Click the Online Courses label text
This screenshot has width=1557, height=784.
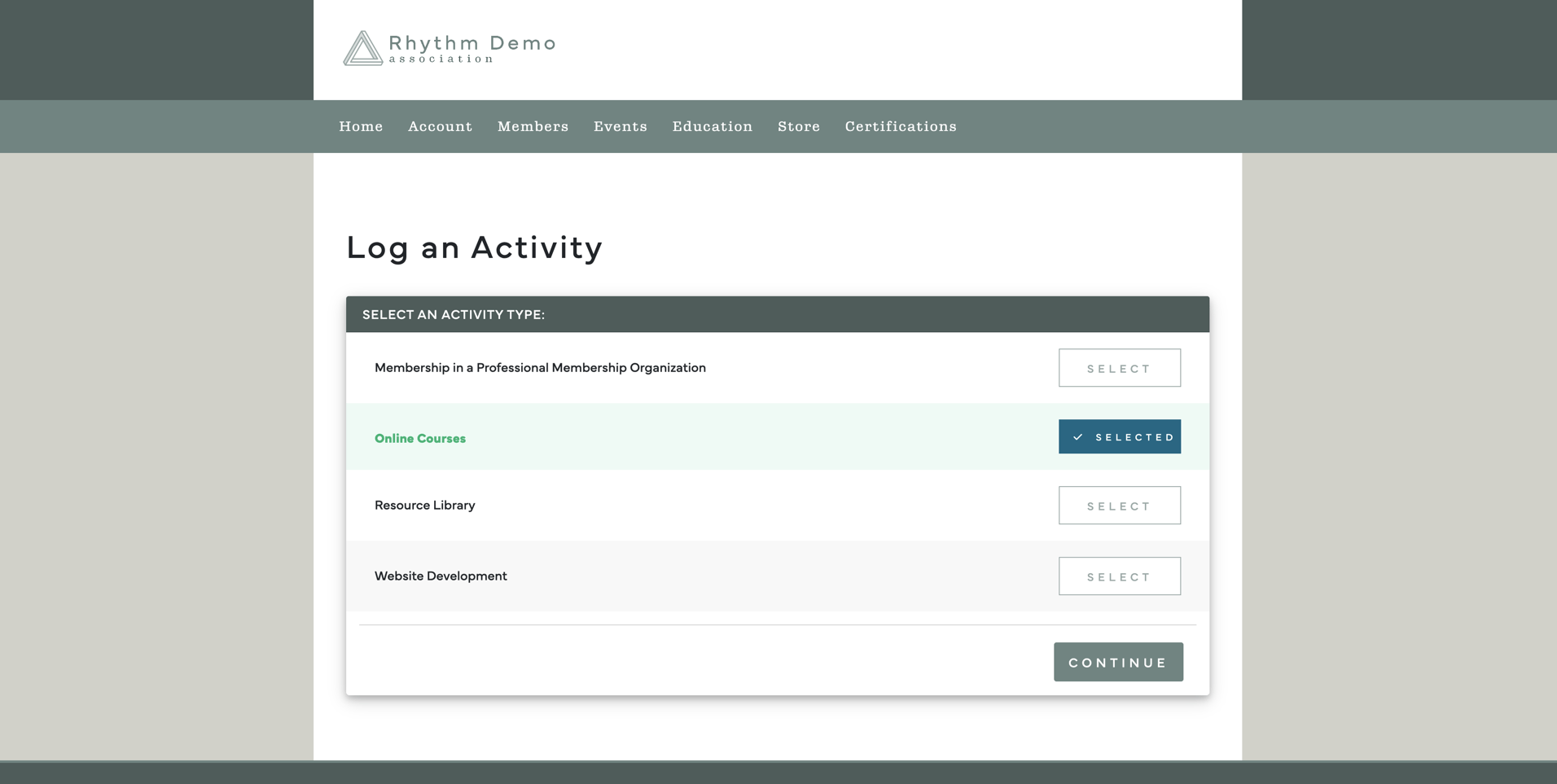(419, 438)
